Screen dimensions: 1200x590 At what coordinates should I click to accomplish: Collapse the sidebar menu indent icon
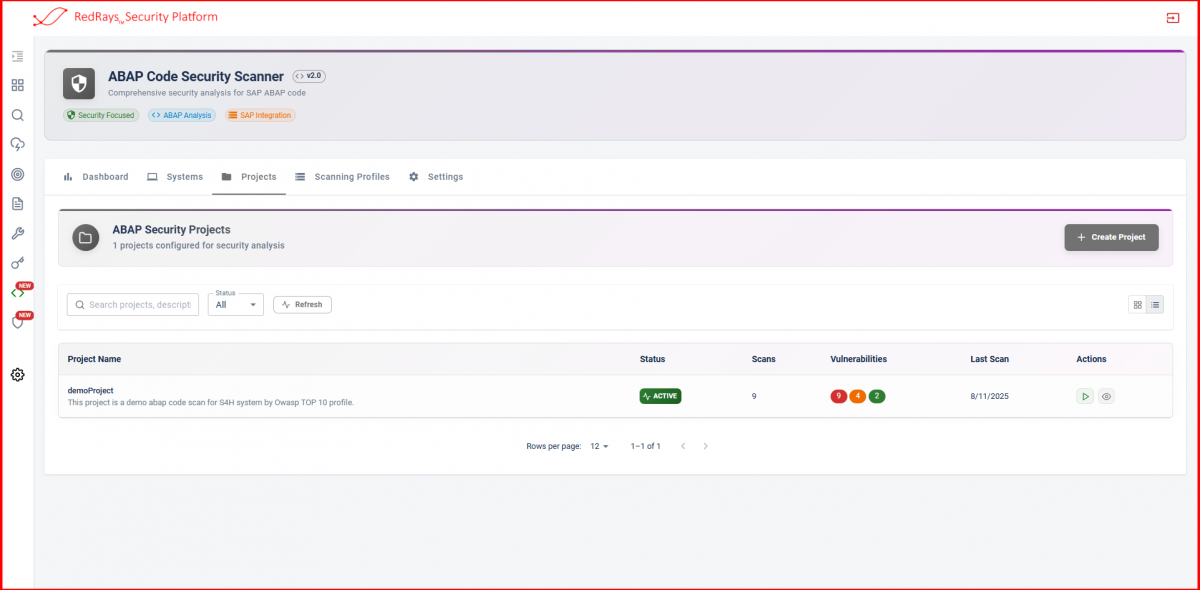click(x=17, y=56)
